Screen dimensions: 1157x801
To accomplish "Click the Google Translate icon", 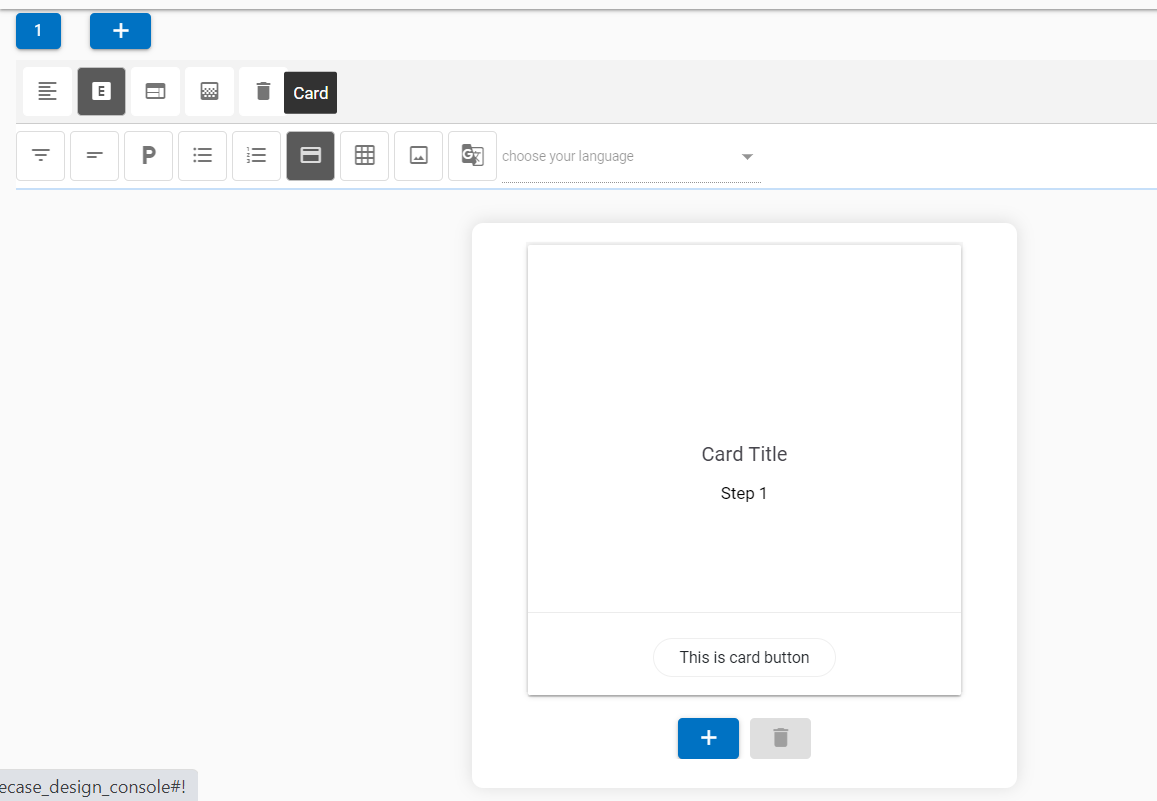I will click(x=472, y=156).
